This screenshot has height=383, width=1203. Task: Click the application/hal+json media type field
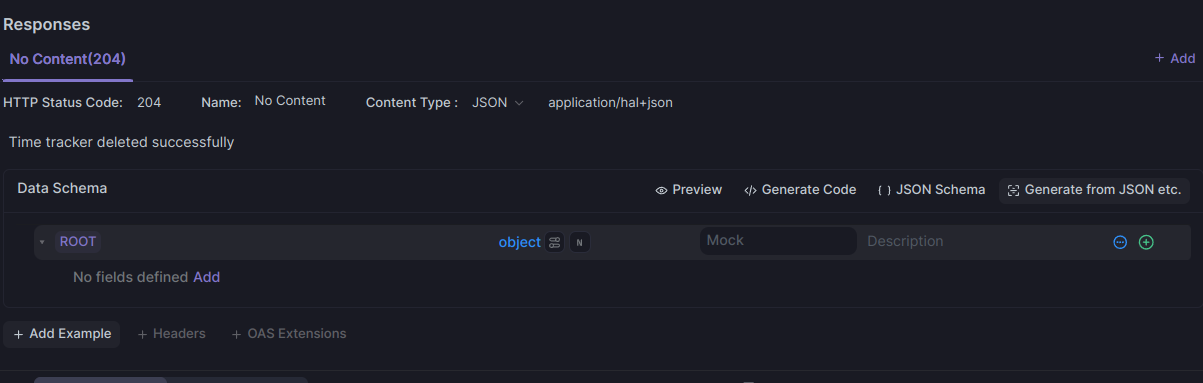(x=610, y=102)
